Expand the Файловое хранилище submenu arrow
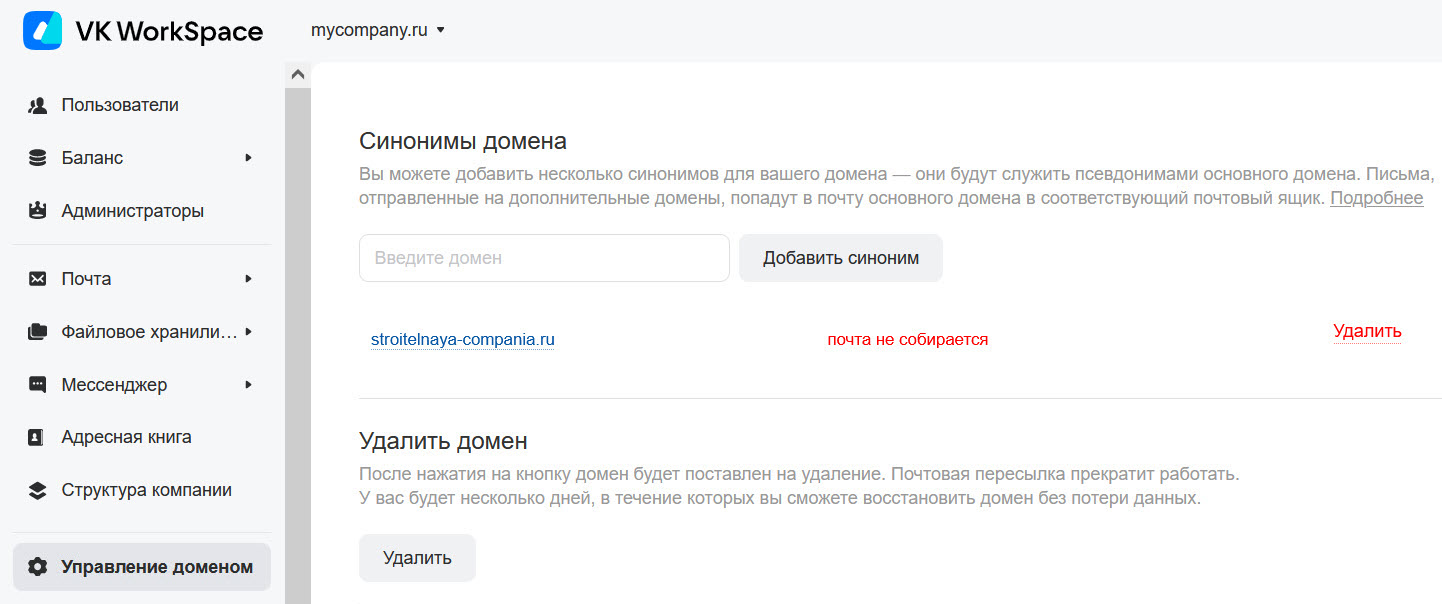The width and height of the screenshot is (1442, 604). pos(249,332)
